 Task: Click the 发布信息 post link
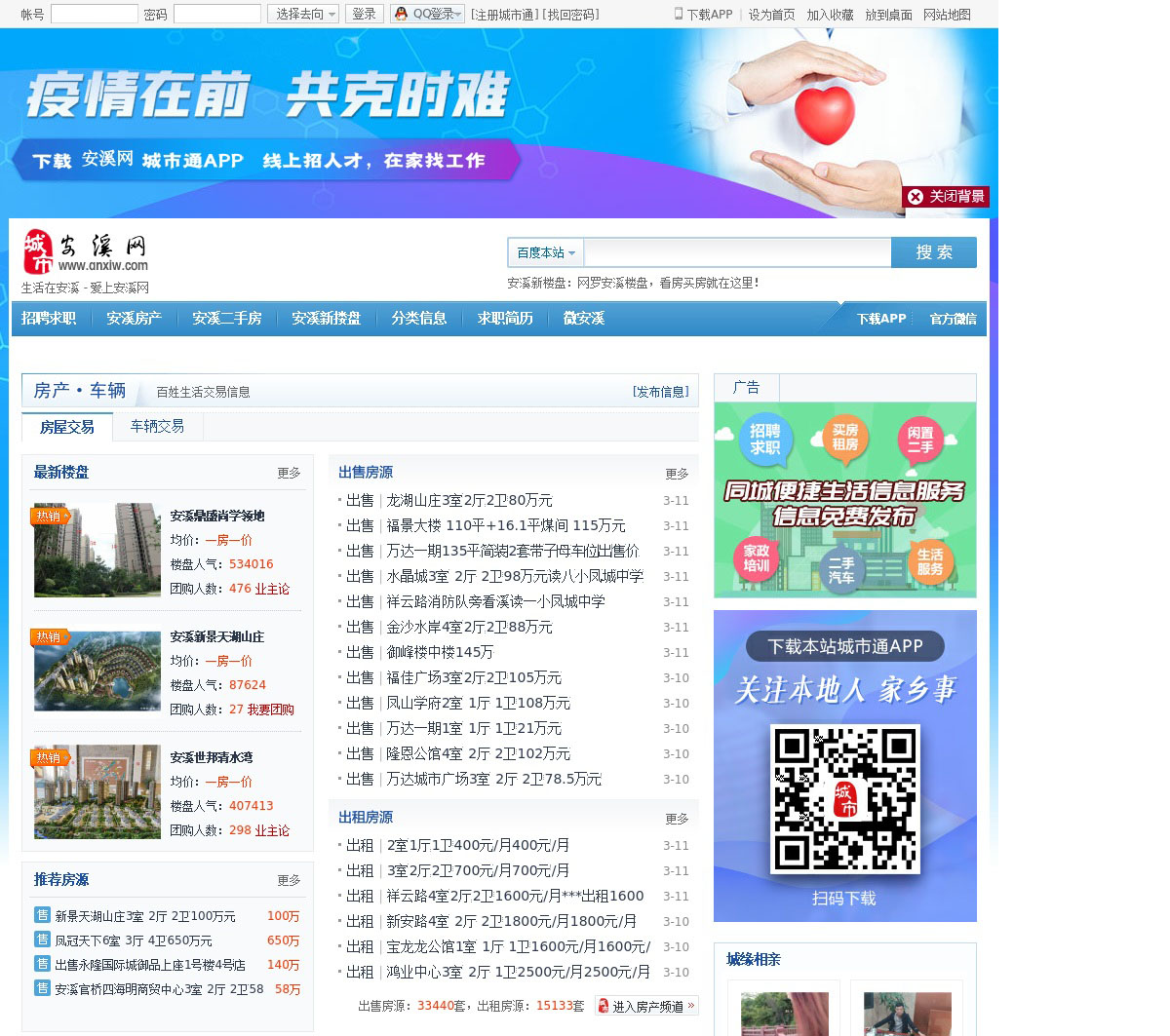(660, 392)
